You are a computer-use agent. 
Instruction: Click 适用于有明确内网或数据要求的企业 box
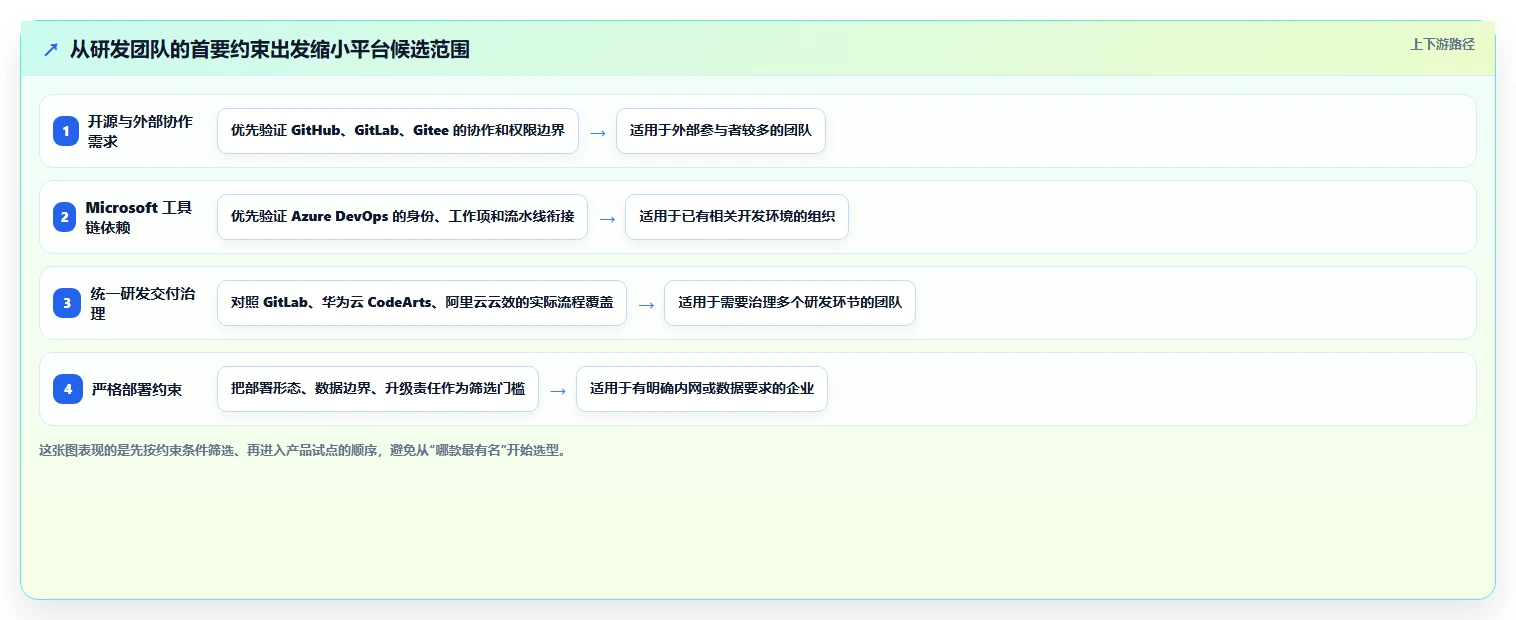tap(702, 389)
